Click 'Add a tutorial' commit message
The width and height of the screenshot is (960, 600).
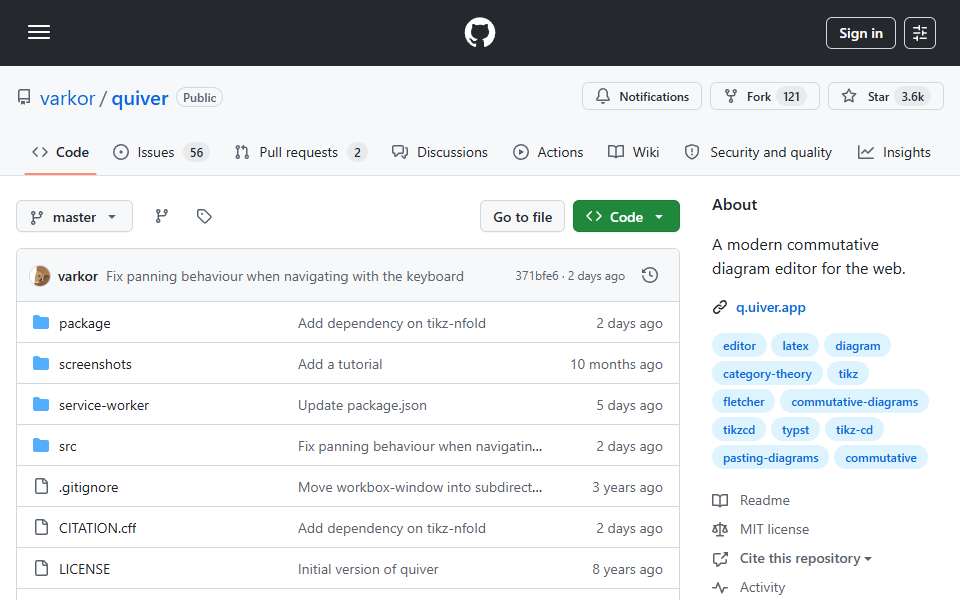(x=340, y=364)
